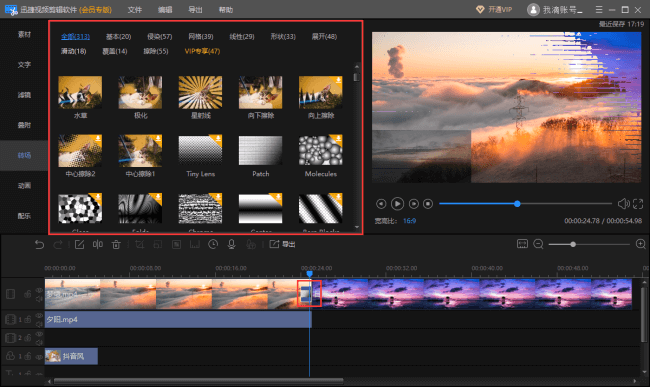
Task: Toggle visibility of empty video track 2
Action: pos(39,334)
